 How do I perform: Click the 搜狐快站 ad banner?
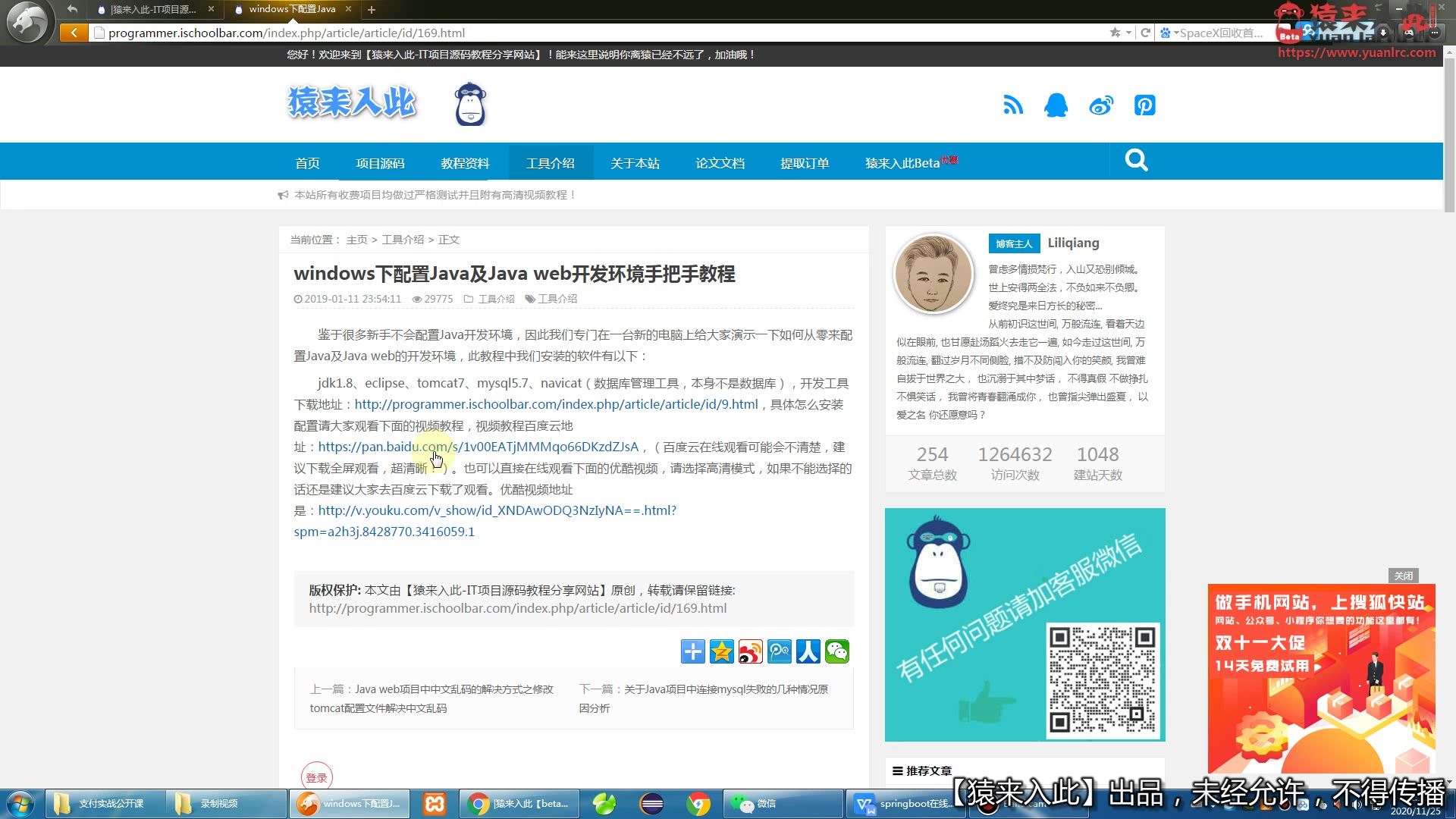point(1321,679)
